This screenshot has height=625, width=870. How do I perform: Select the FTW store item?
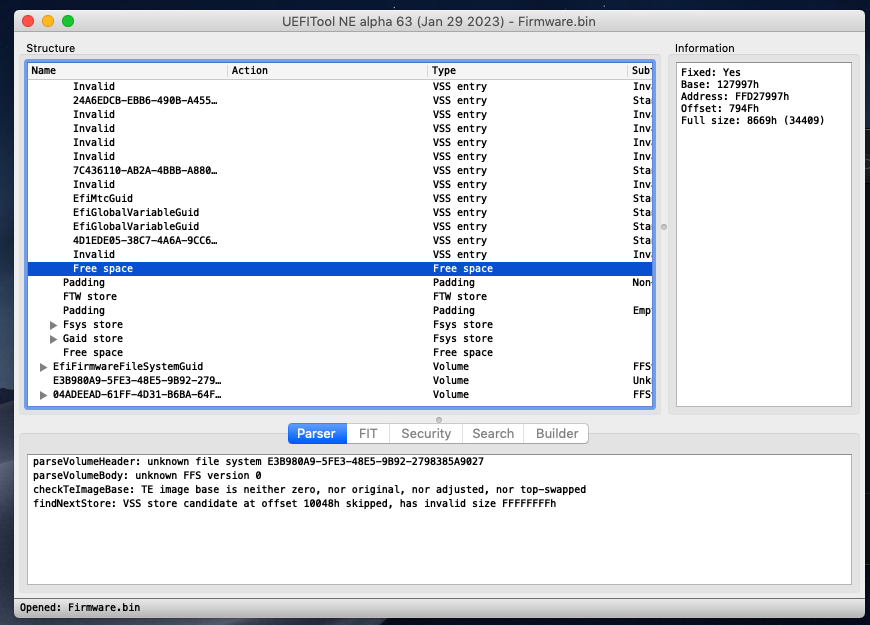point(90,297)
